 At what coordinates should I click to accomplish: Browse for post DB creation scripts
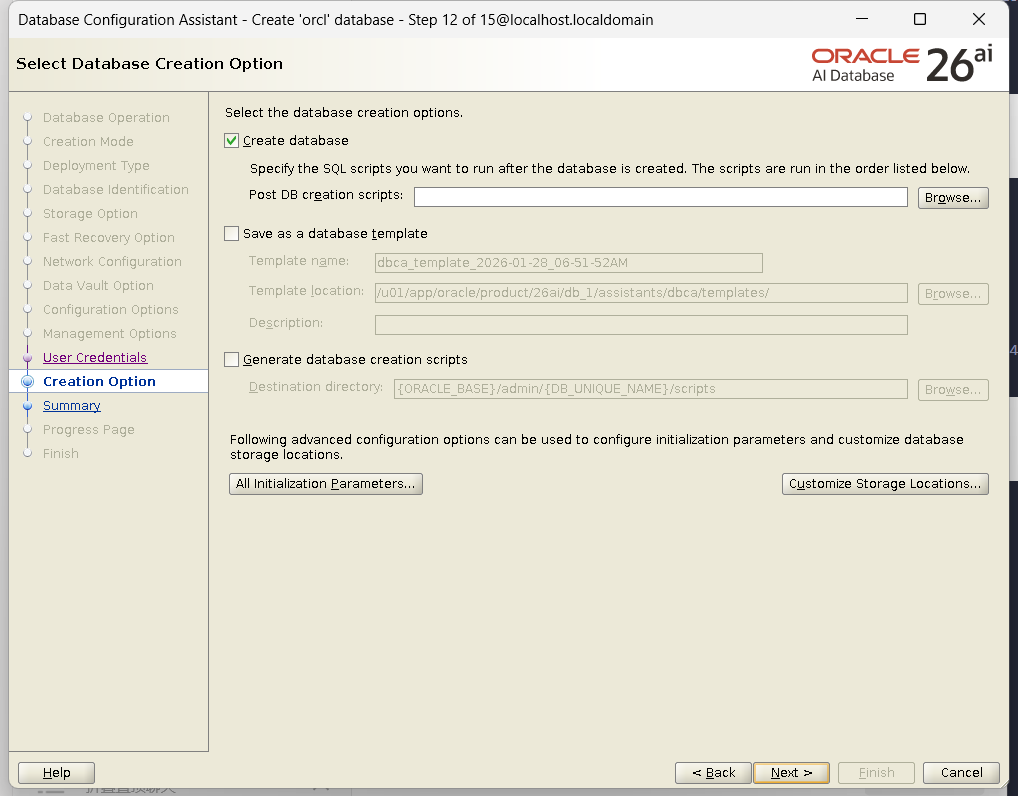[x=952, y=198]
